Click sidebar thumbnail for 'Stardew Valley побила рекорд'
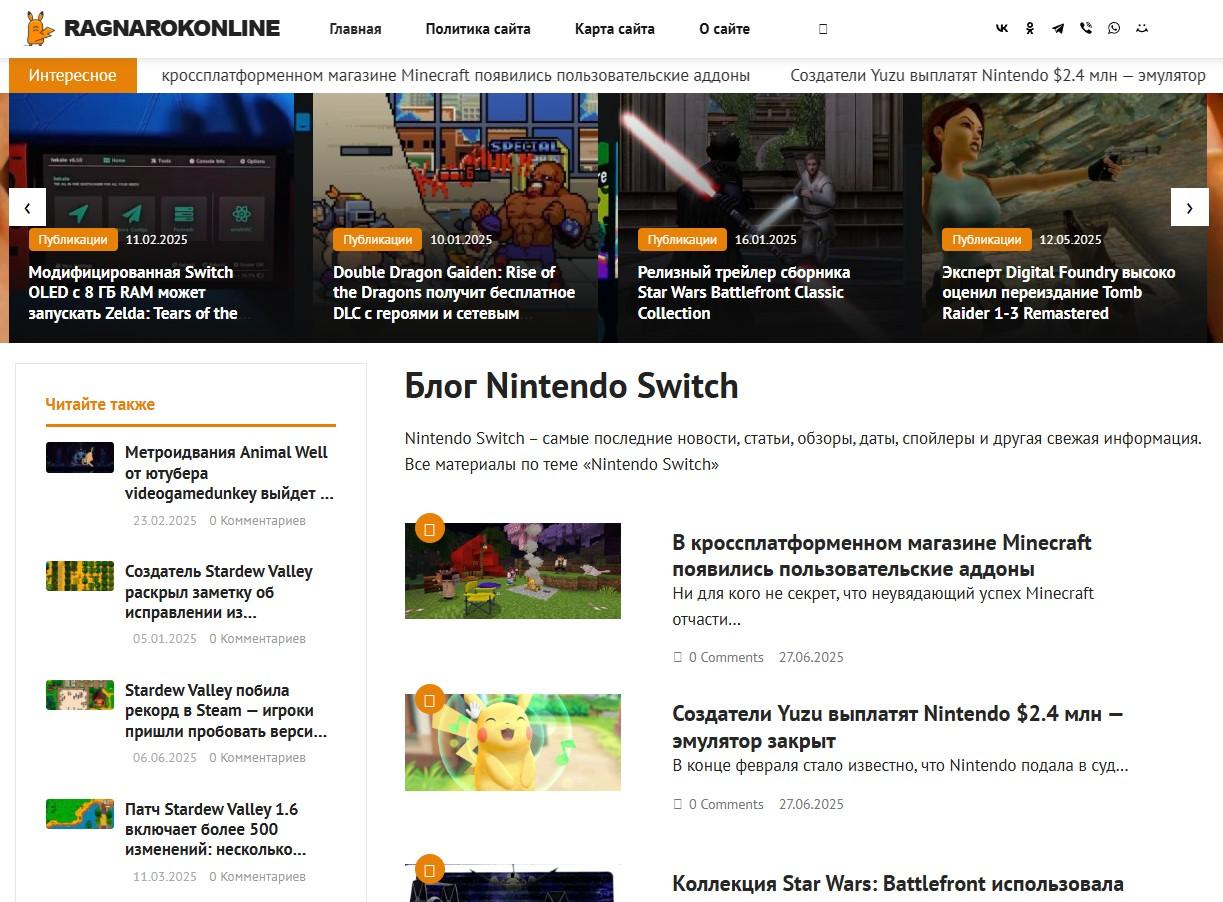The height and width of the screenshot is (902, 1223). (x=80, y=695)
